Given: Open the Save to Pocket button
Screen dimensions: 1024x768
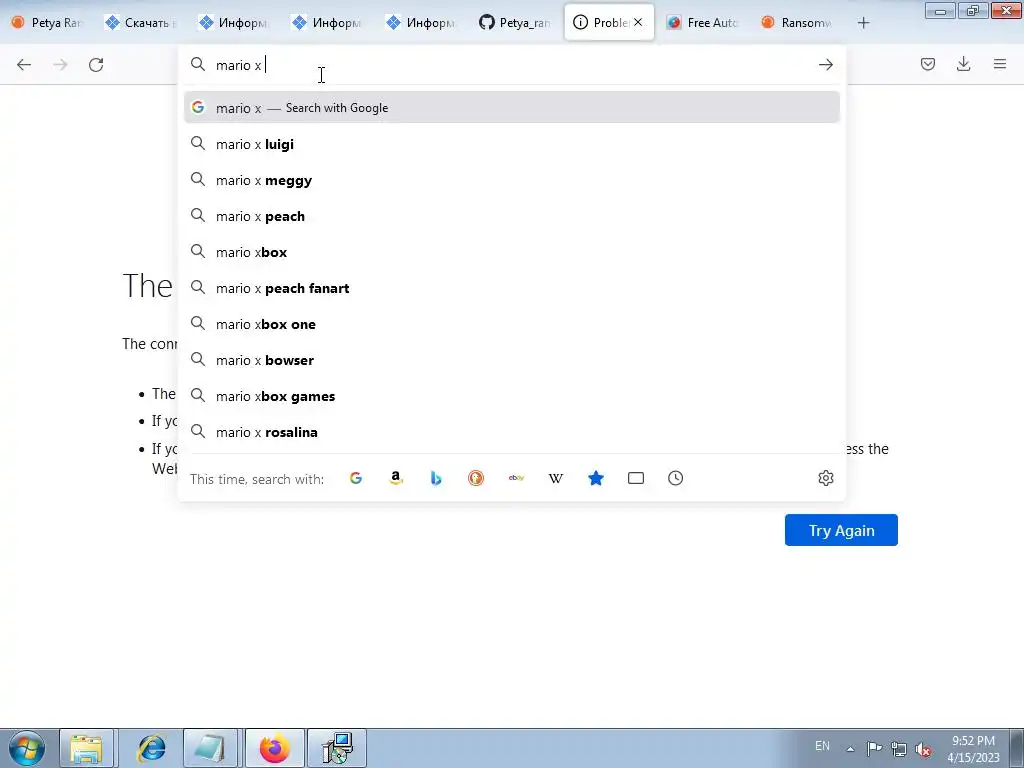Looking at the screenshot, I should coord(927,64).
